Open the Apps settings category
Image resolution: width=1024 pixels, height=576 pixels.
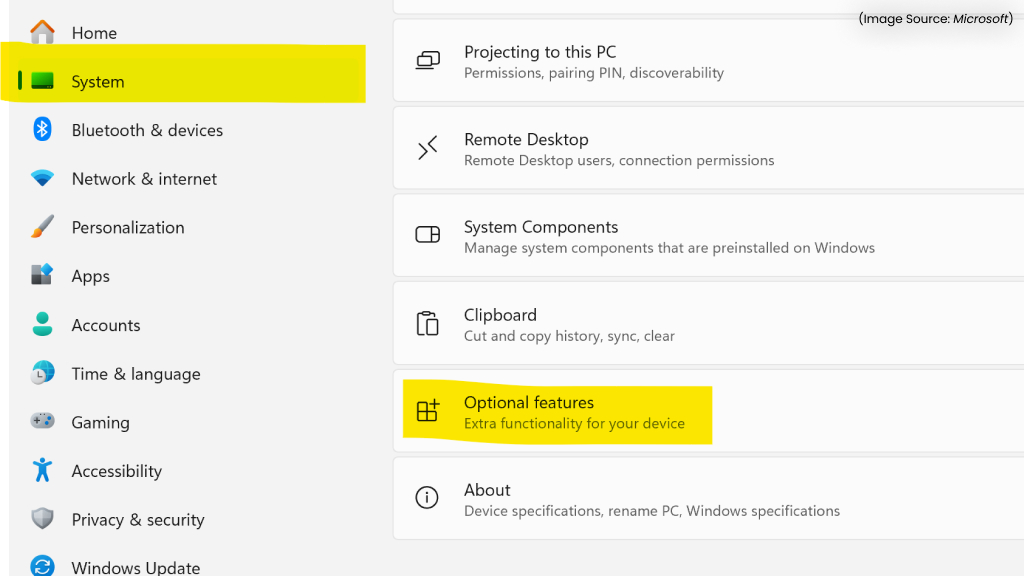(91, 276)
